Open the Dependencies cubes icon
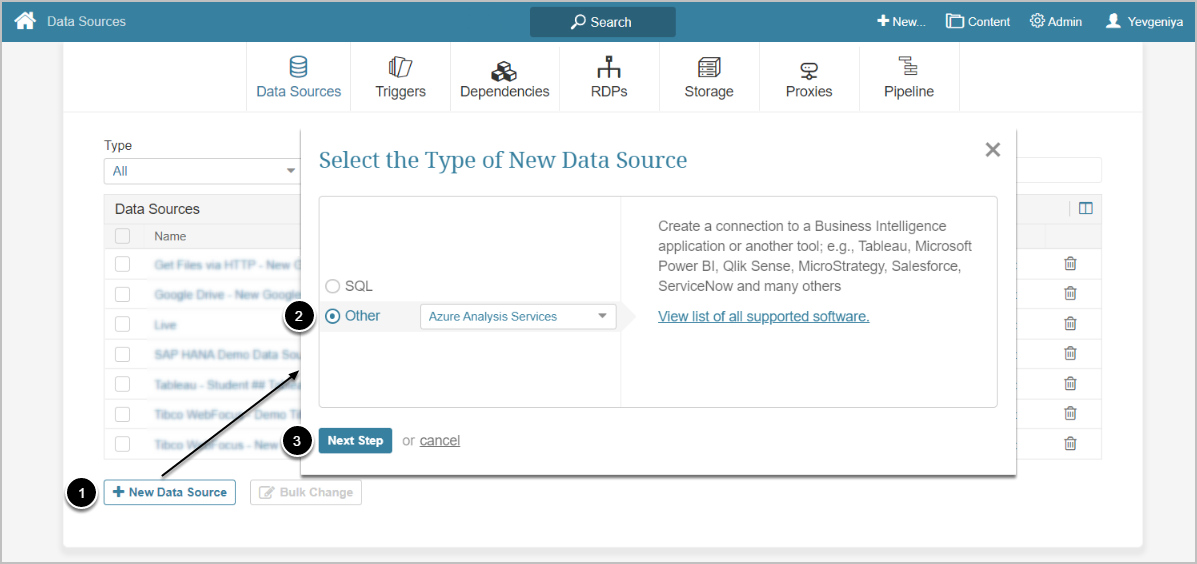Viewport: 1197px width, 564px height. [504, 70]
